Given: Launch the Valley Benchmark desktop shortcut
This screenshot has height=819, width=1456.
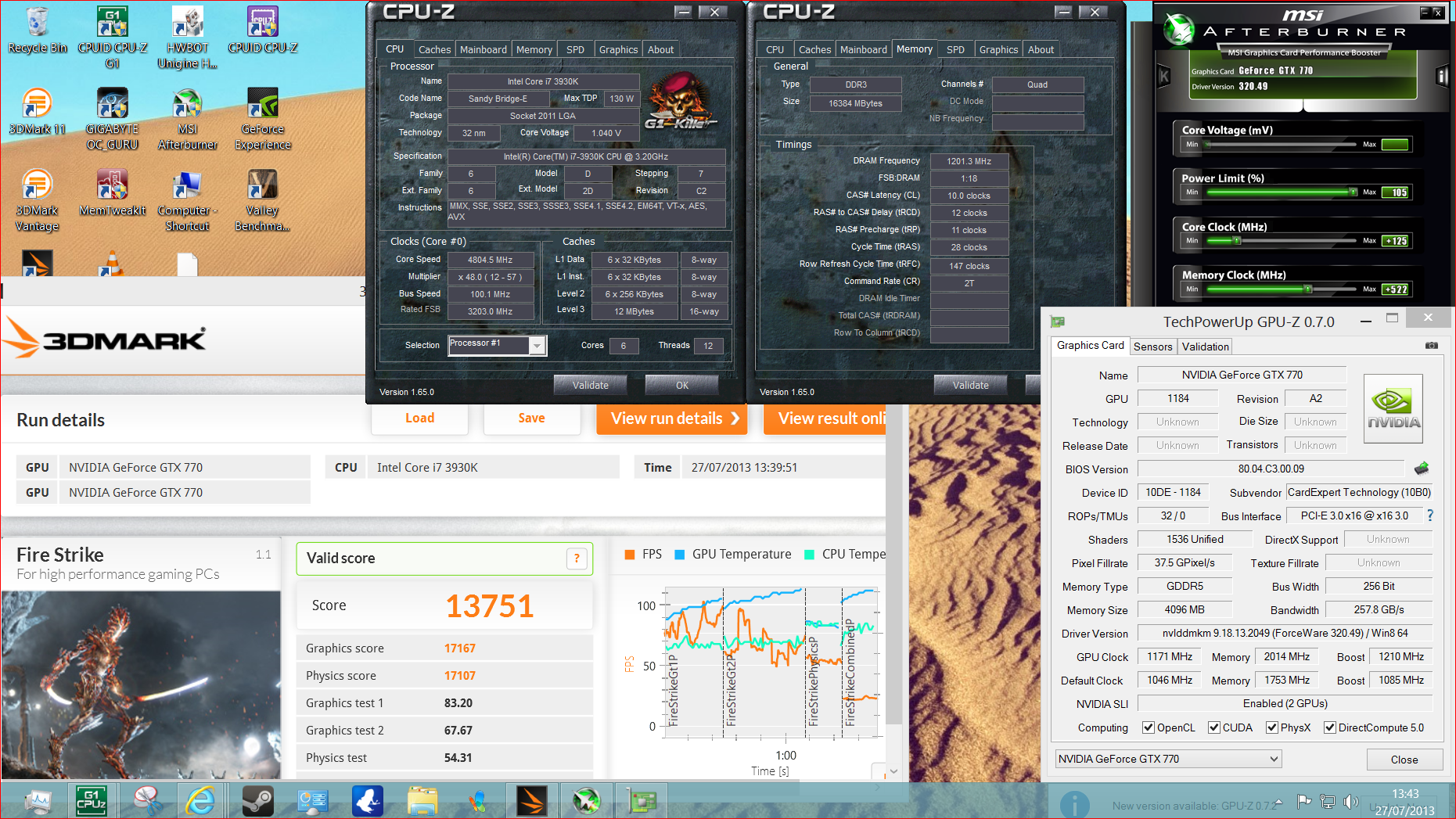Looking at the screenshot, I should (x=263, y=201).
